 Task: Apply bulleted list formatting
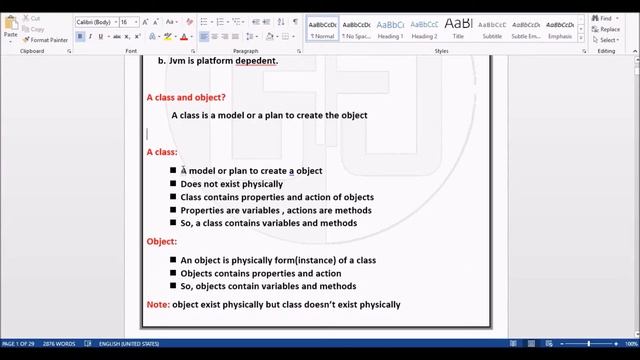tap(204, 22)
